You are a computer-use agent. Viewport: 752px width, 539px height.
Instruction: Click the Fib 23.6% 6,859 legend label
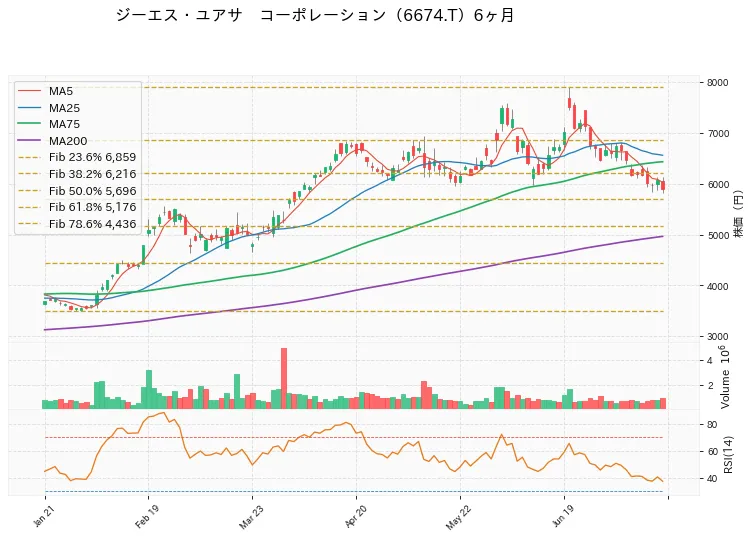(93, 157)
